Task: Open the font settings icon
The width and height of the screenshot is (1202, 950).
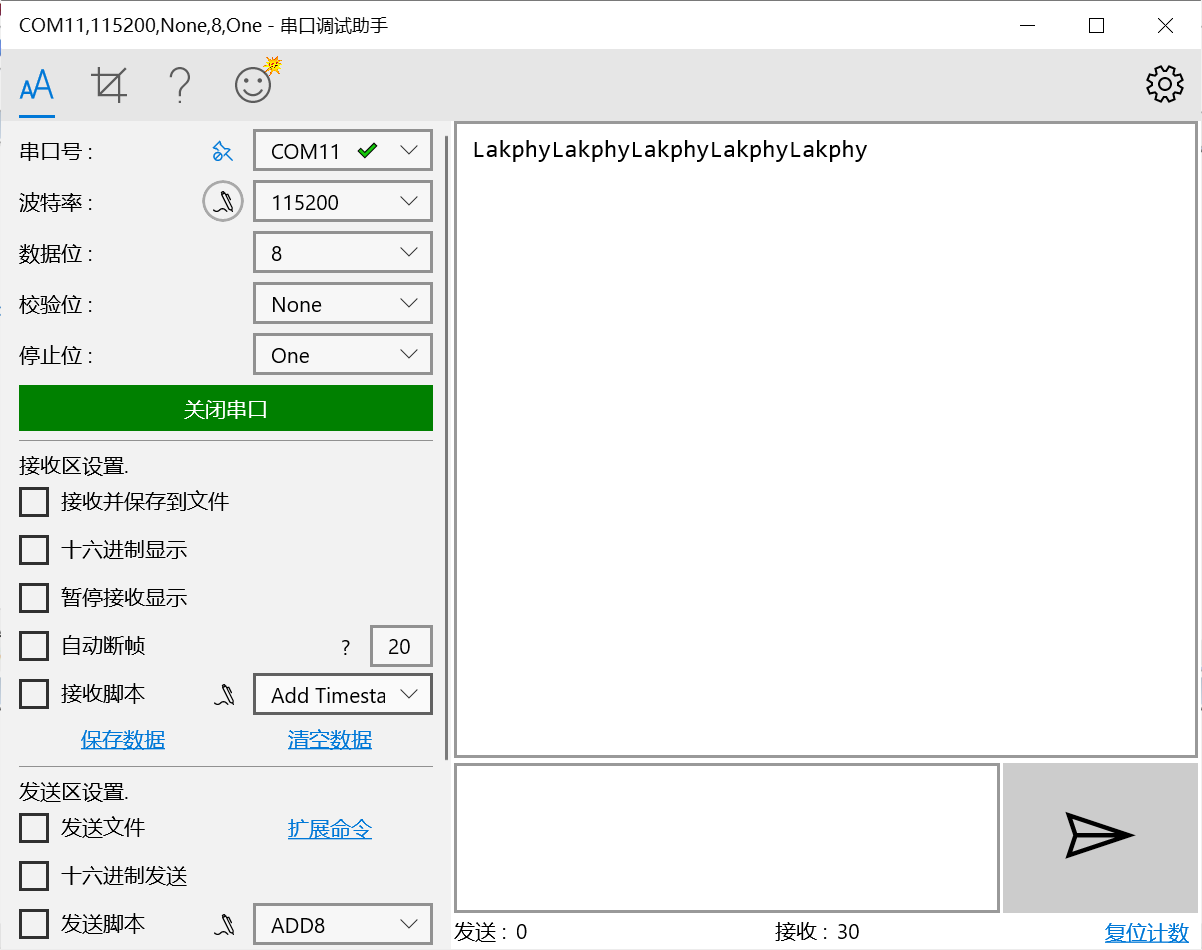Action: [x=36, y=84]
